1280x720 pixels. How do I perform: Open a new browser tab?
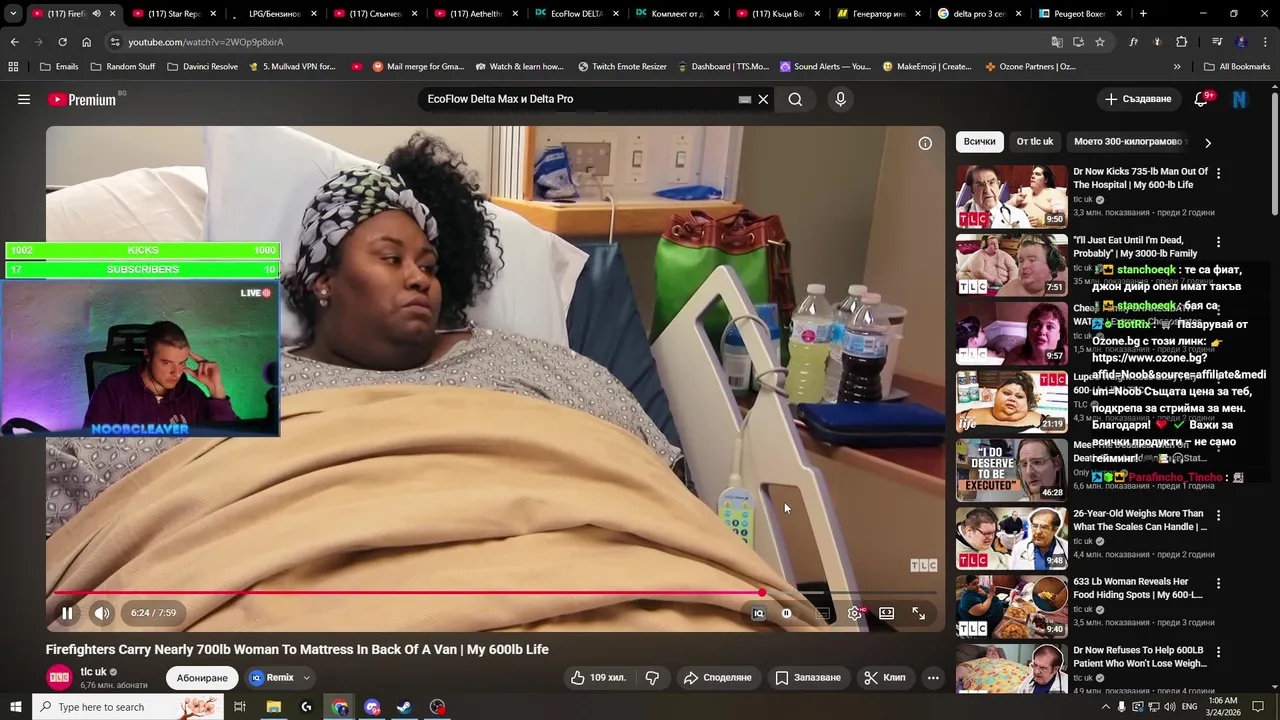tap(1143, 14)
